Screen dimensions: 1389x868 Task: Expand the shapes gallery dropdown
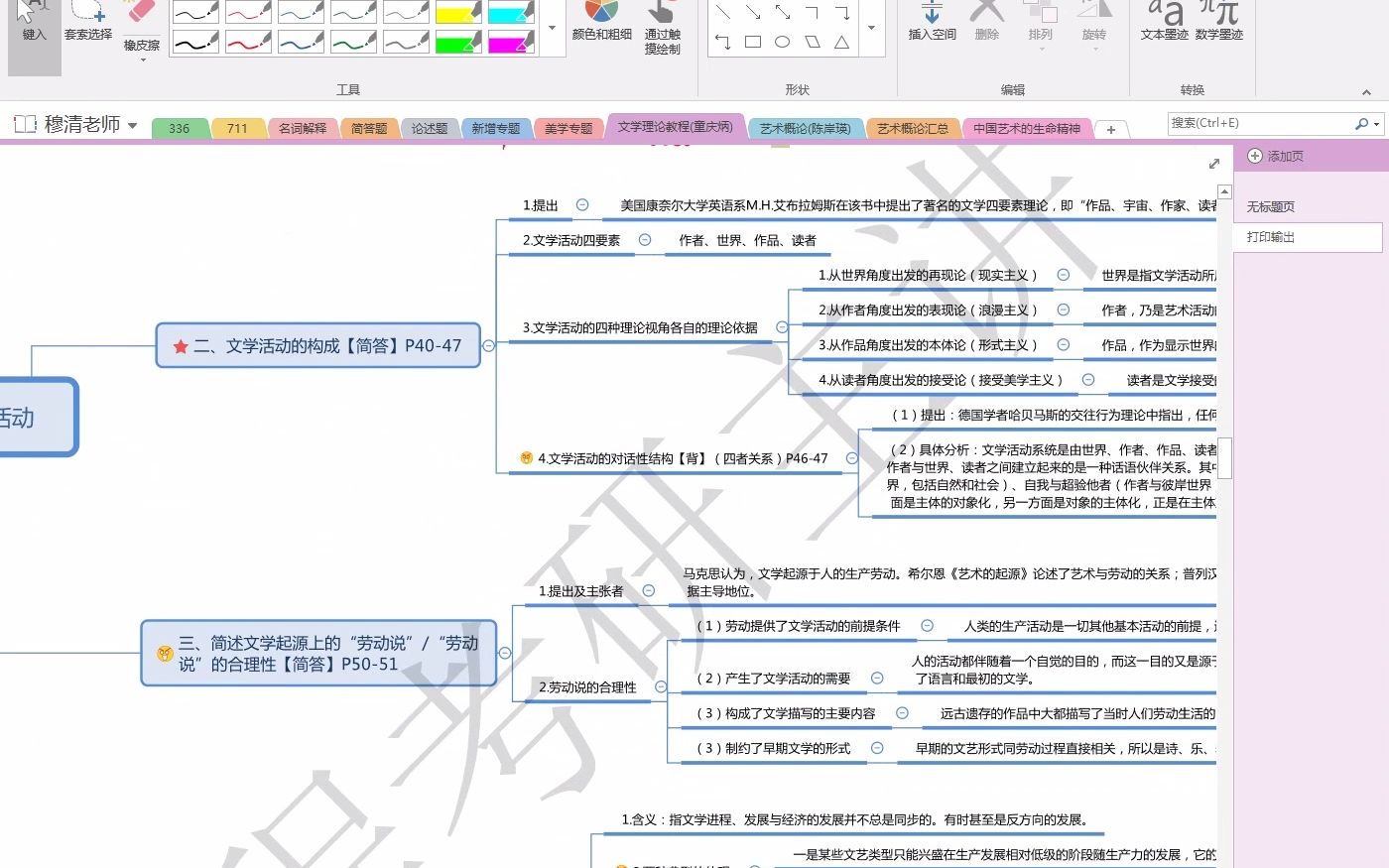coord(871,28)
